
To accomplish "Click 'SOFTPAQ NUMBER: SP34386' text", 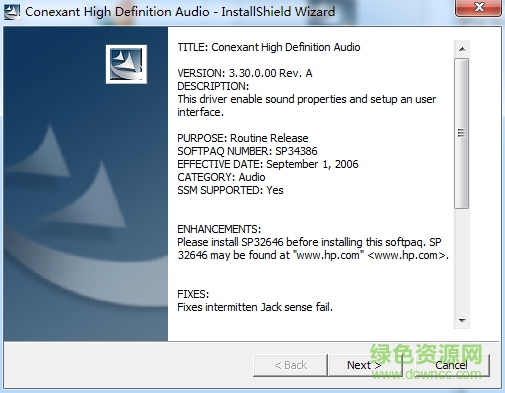I will [x=247, y=151].
